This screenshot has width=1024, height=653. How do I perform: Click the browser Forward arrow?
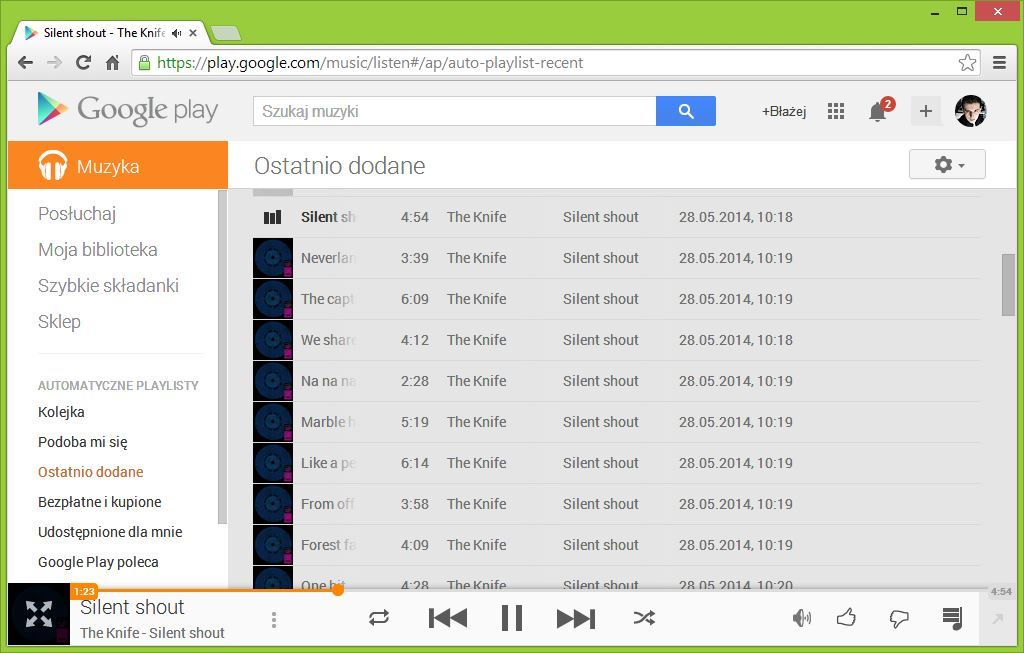[x=54, y=63]
